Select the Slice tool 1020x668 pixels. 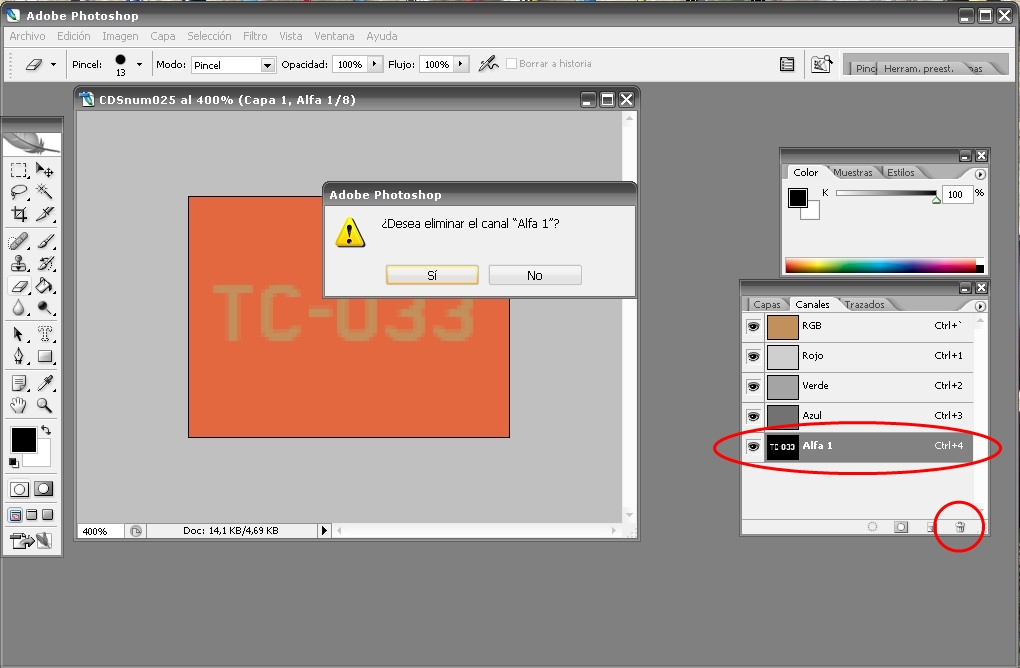click(44, 213)
